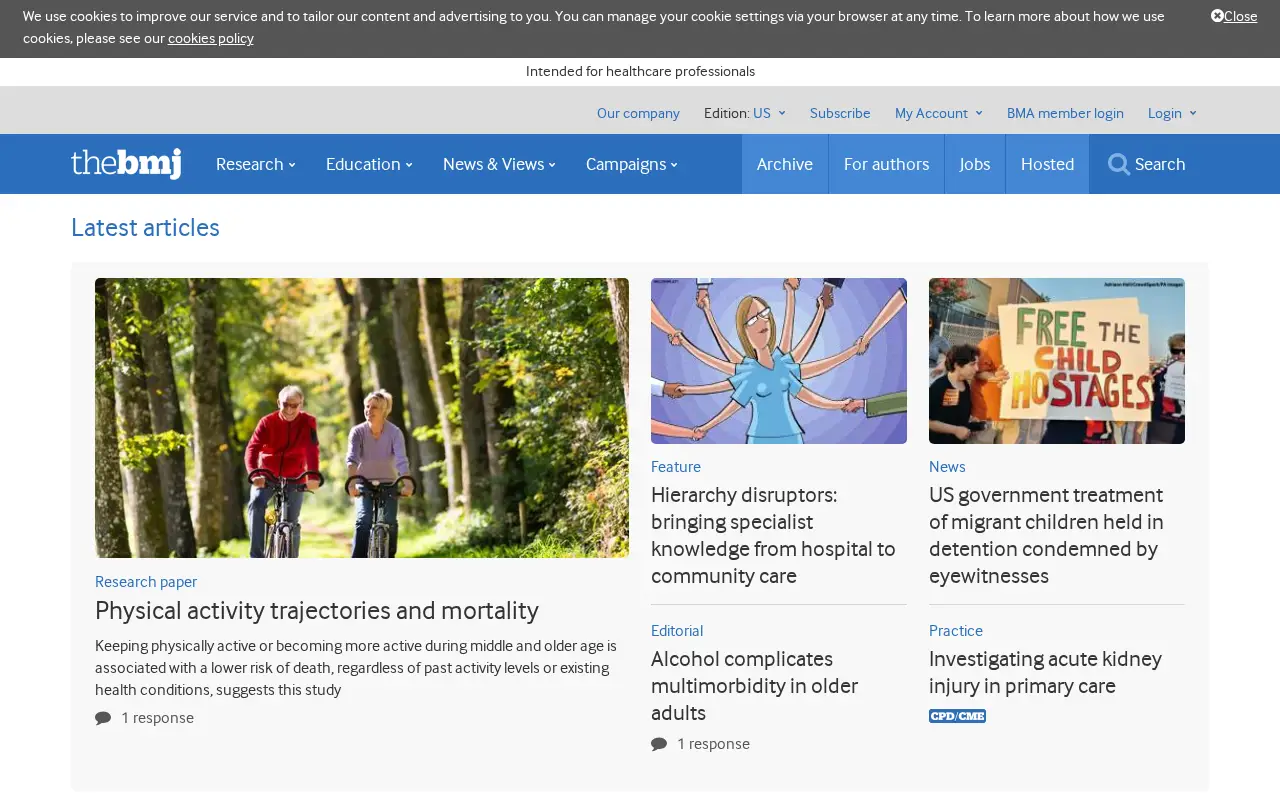This screenshot has width=1280, height=800.
Task: Open the Free the Child Hostages photo
Action: [1057, 361]
